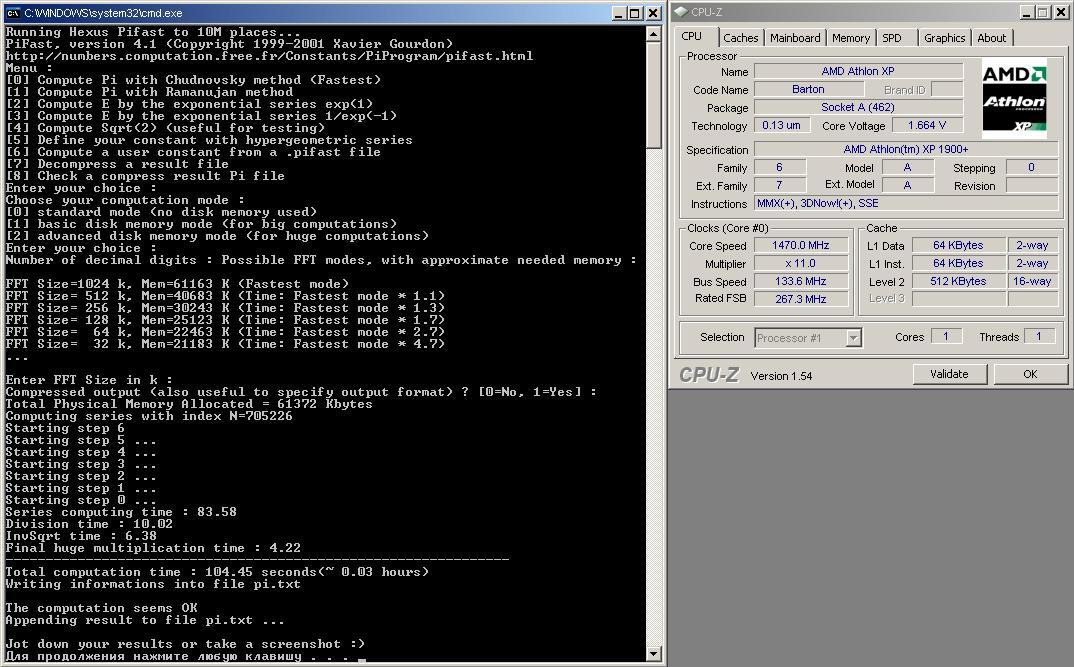Click the Cores count field
The image size is (1074, 667).
(946, 336)
